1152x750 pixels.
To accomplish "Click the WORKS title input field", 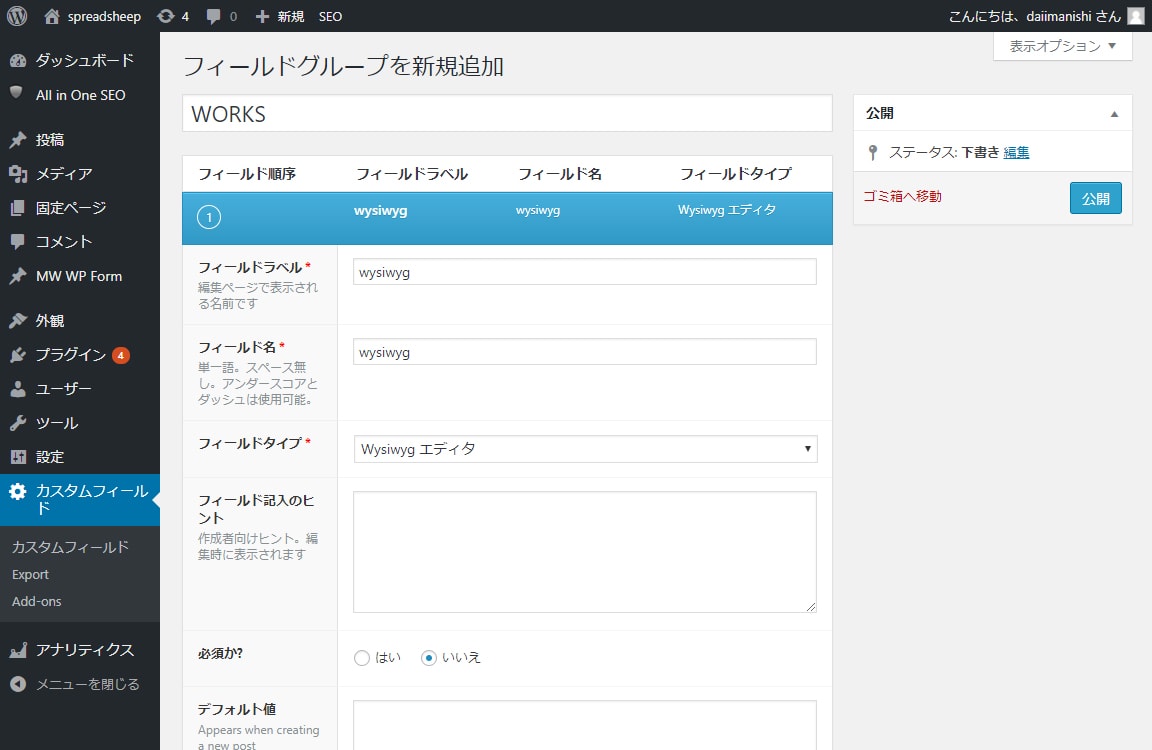I will pos(507,114).
